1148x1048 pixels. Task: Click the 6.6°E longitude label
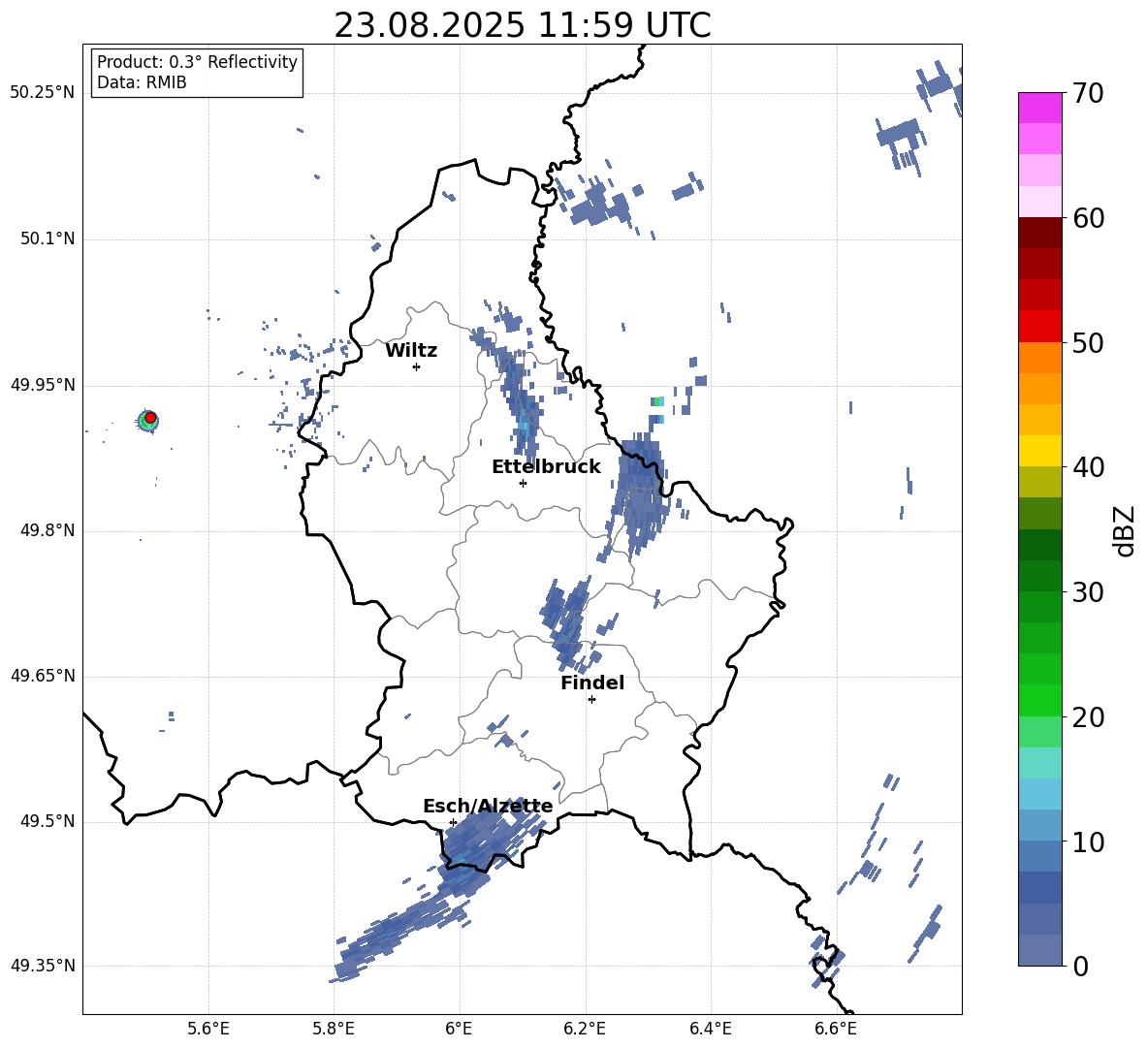[x=836, y=1029]
